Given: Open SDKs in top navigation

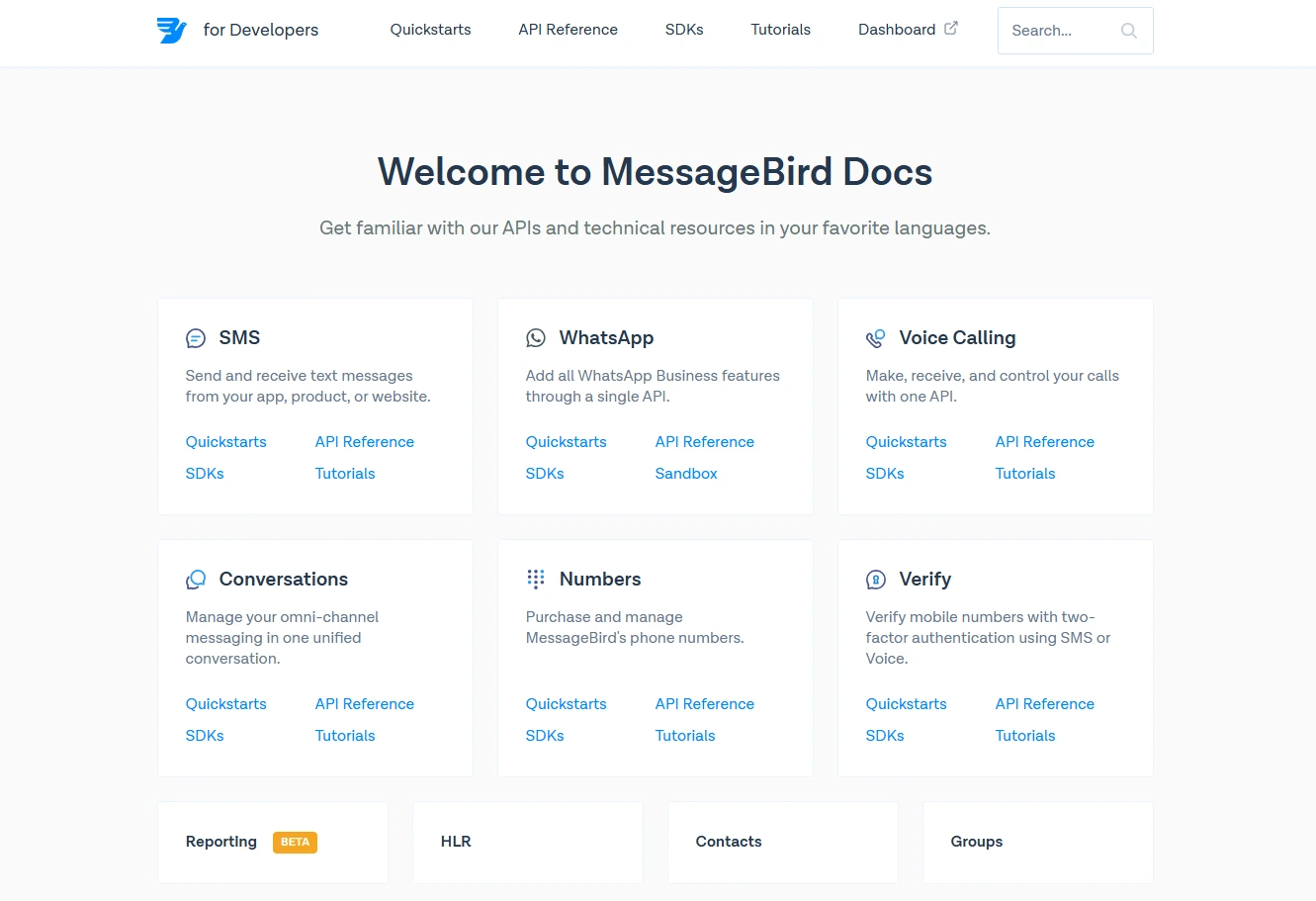Looking at the screenshot, I should pyautogui.click(x=684, y=30).
